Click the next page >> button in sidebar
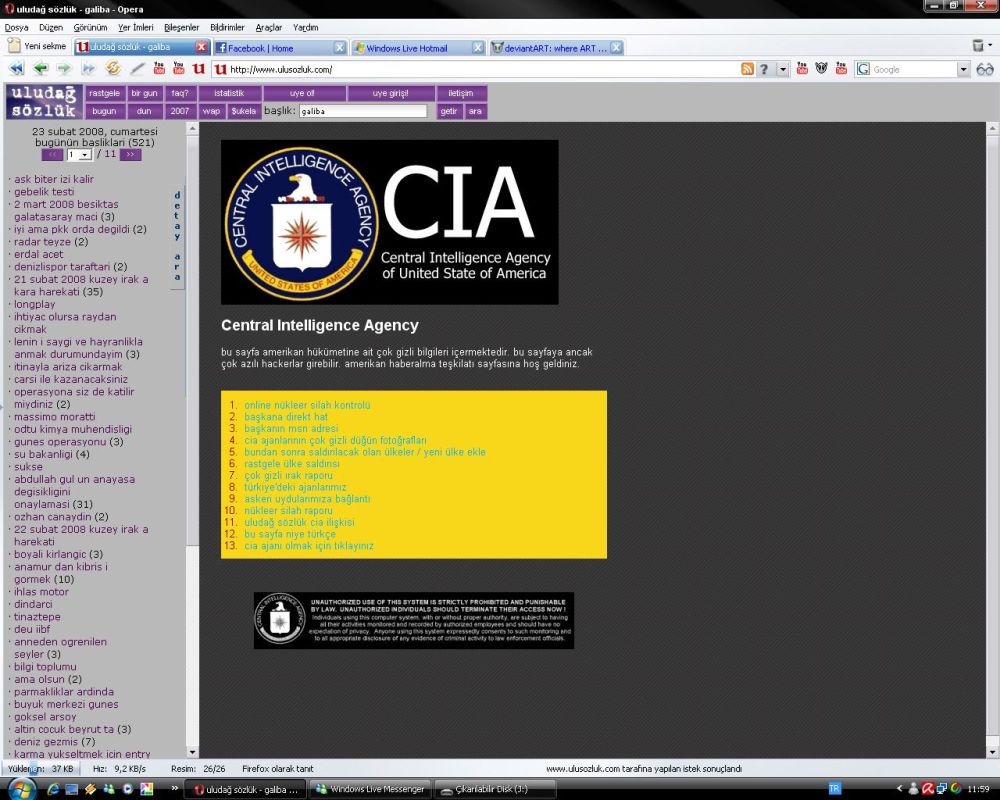 click(130, 154)
